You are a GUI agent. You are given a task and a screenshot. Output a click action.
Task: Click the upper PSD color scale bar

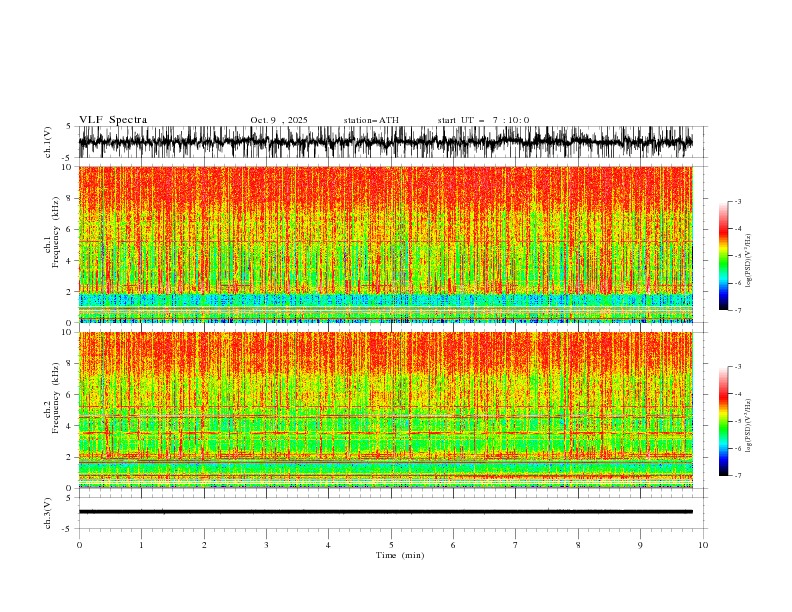tap(723, 256)
